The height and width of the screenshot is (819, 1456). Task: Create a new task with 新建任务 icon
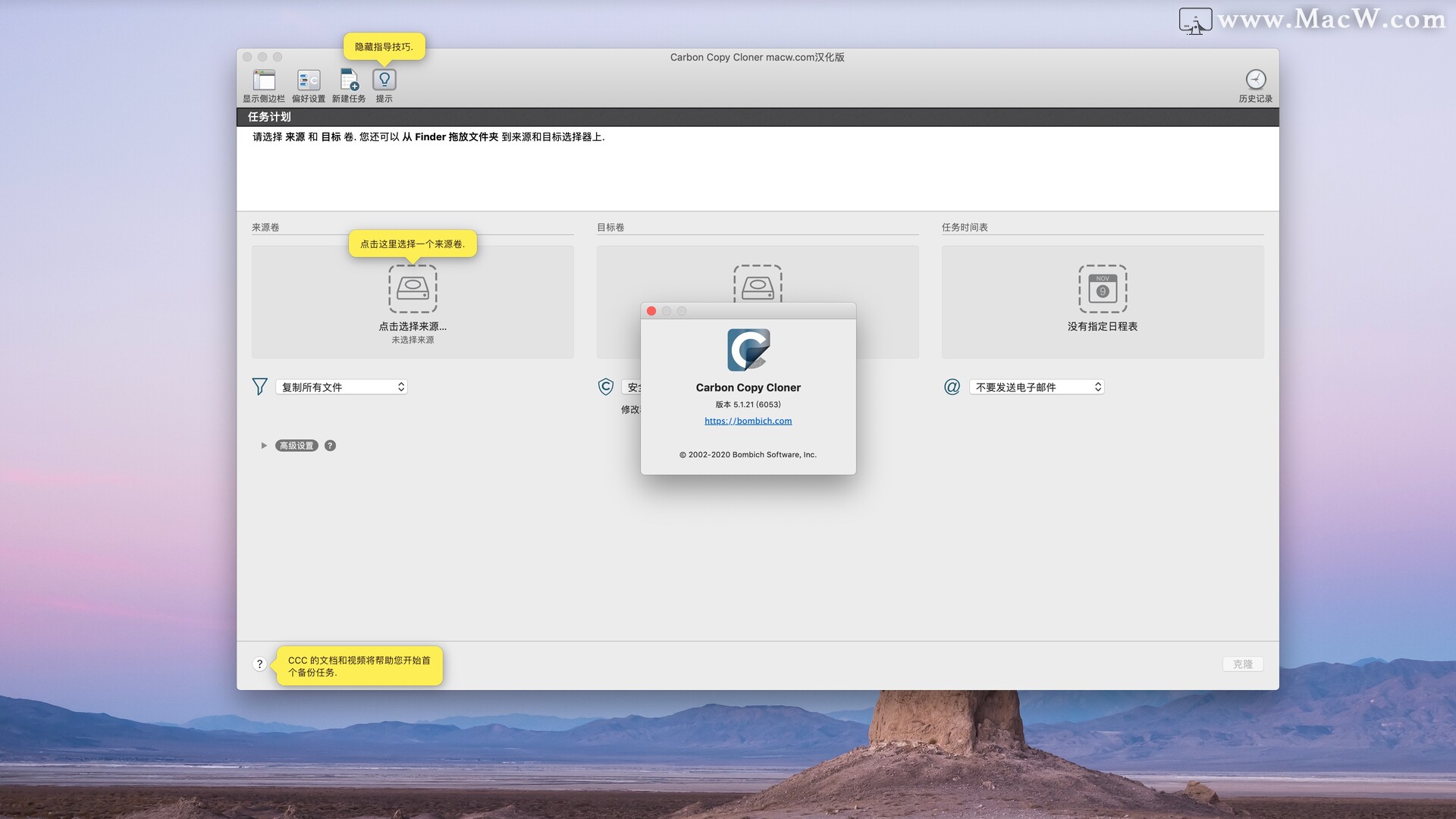349,80
